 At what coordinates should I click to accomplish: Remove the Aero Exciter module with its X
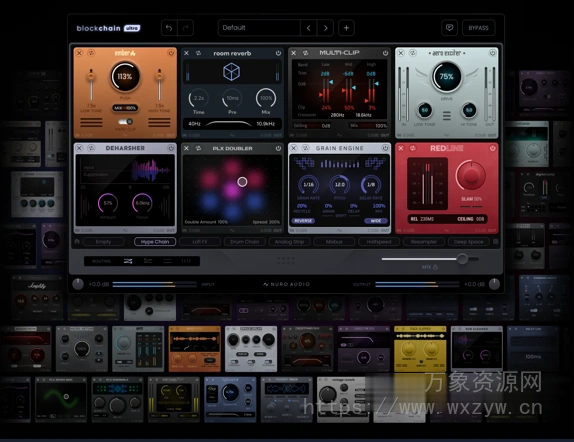401,53
